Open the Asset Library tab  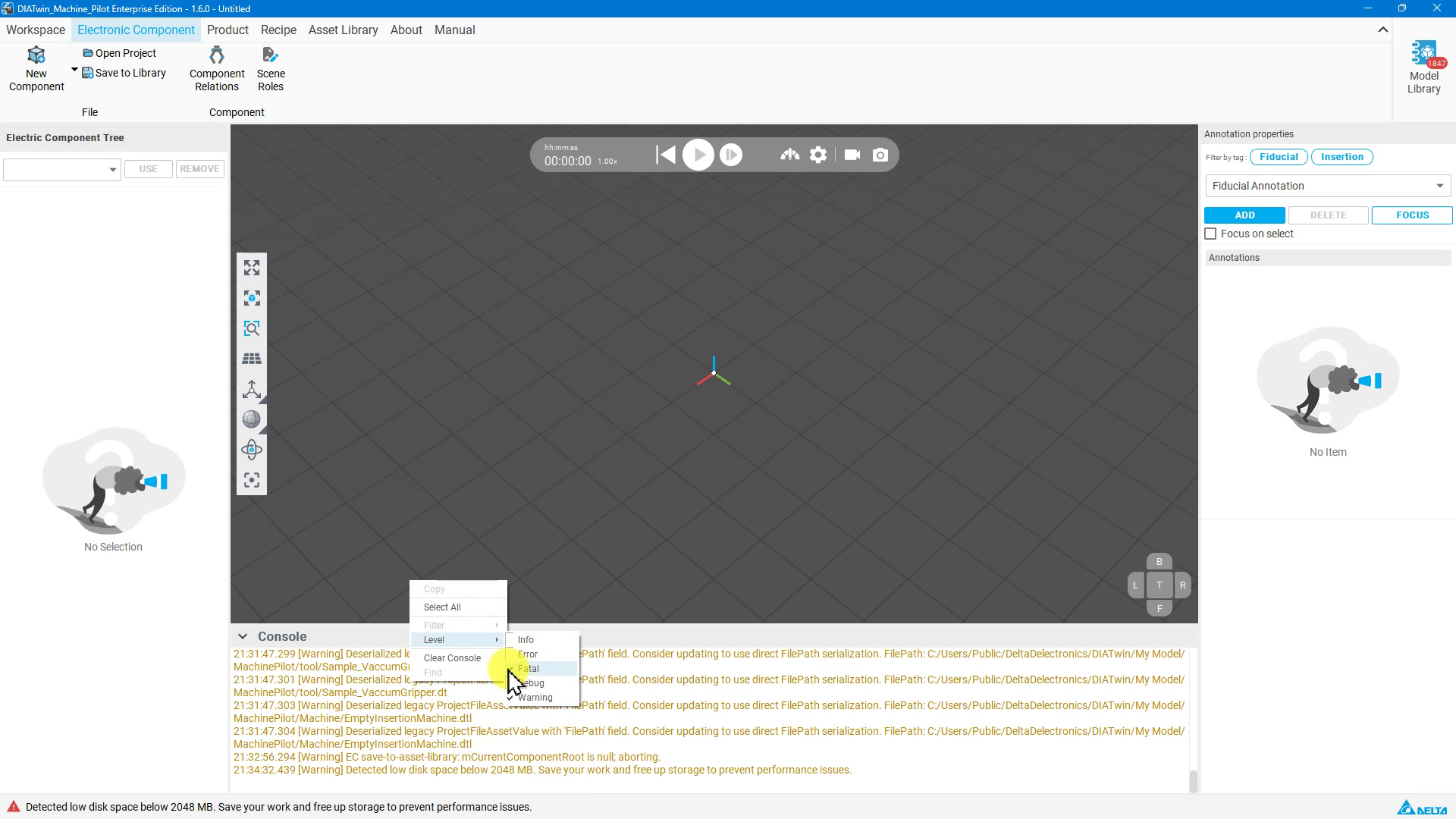coord(343,30)
